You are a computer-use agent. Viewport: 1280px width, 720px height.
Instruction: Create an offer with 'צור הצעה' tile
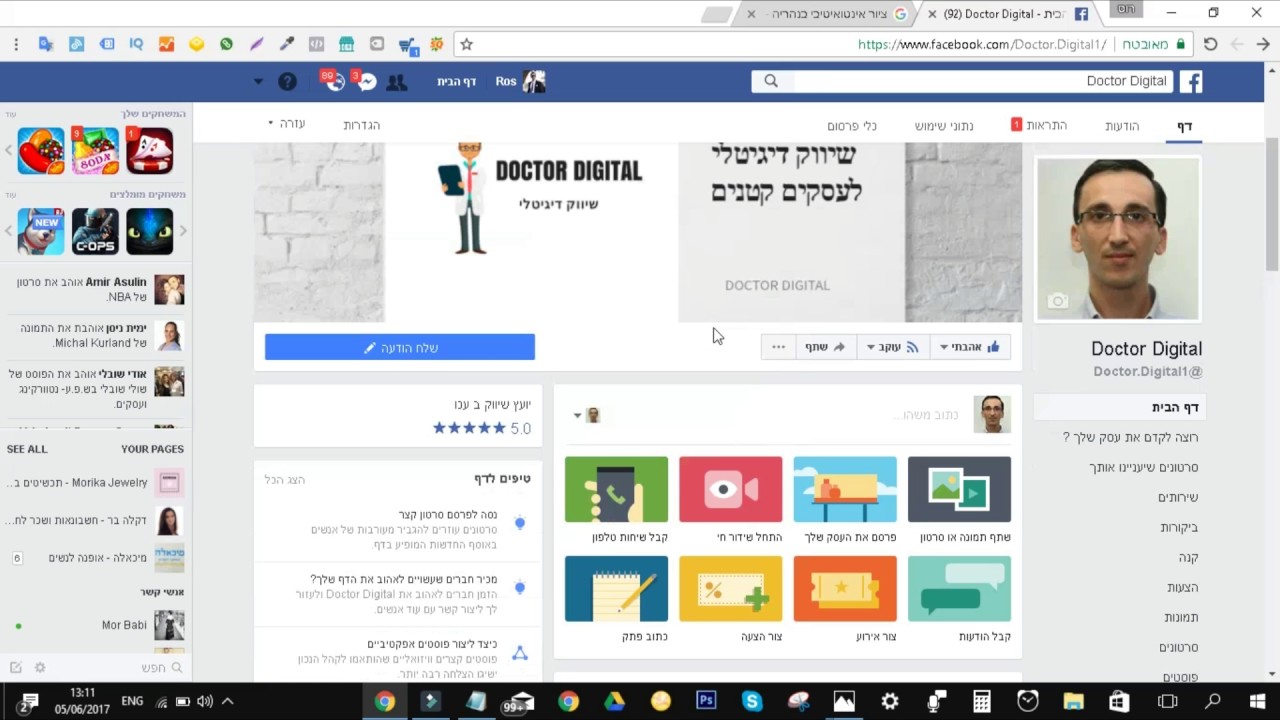(731, 599)
